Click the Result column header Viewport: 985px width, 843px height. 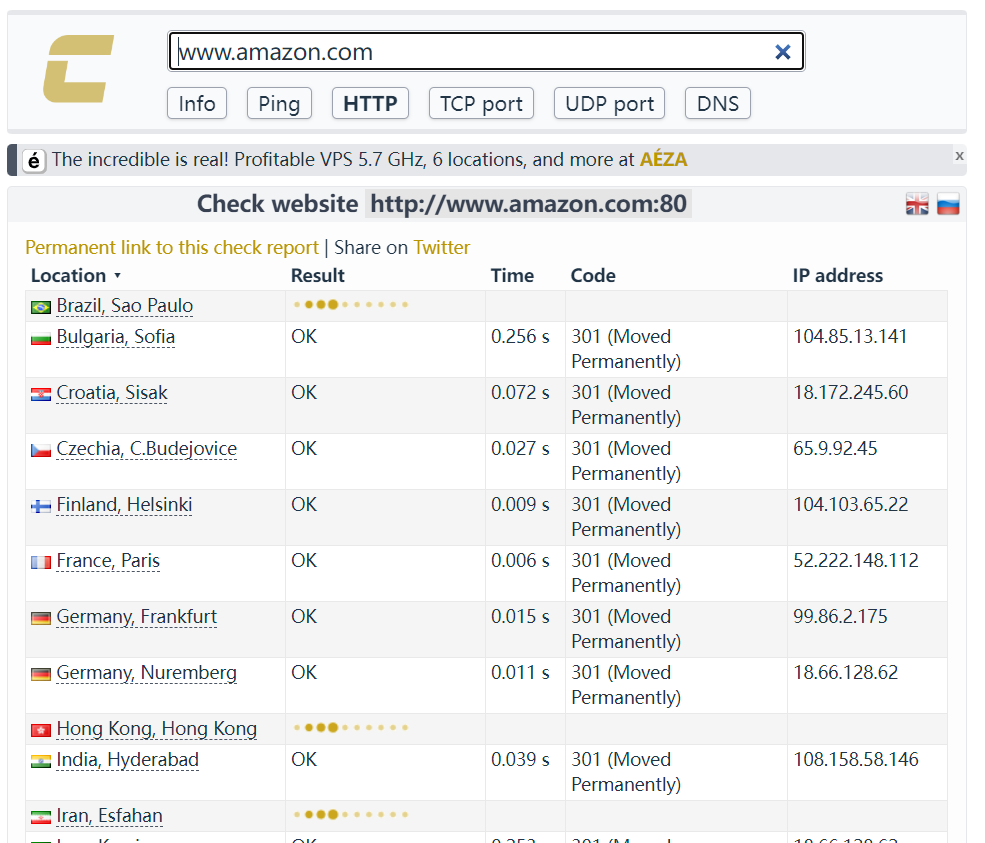[x=318, y=276]
